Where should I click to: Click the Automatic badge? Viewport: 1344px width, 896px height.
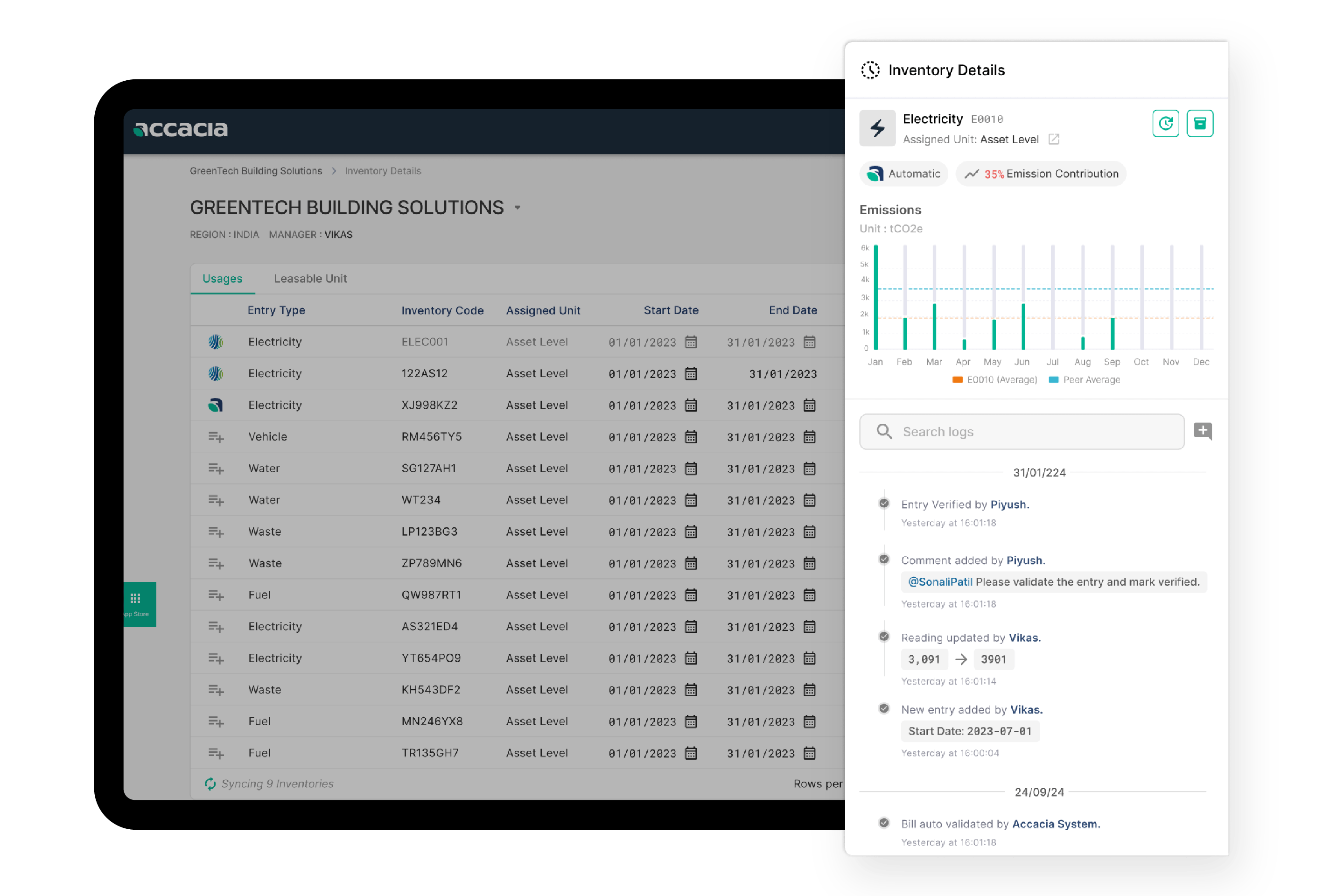click(x=903, y=174)
